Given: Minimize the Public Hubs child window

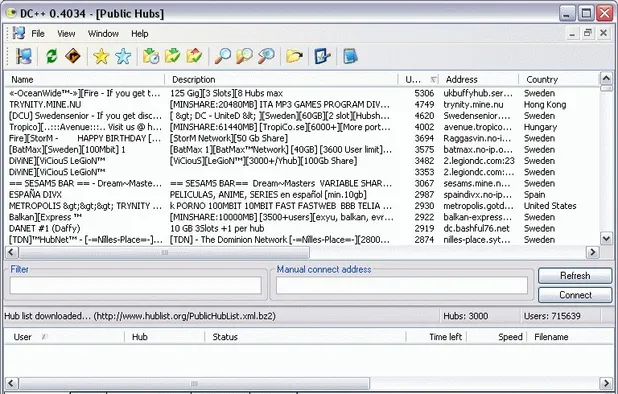Looking at the screenshot, I should click(x=572, y=33).
